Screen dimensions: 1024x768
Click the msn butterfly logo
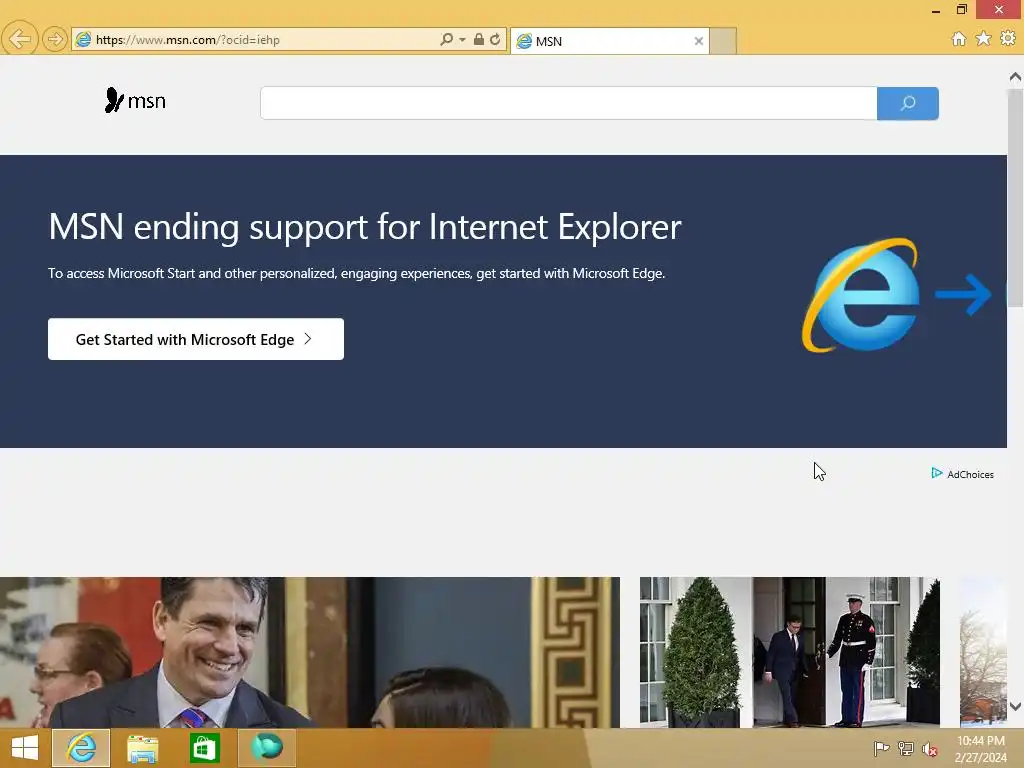pyautogui.click(x=135, y=101)
